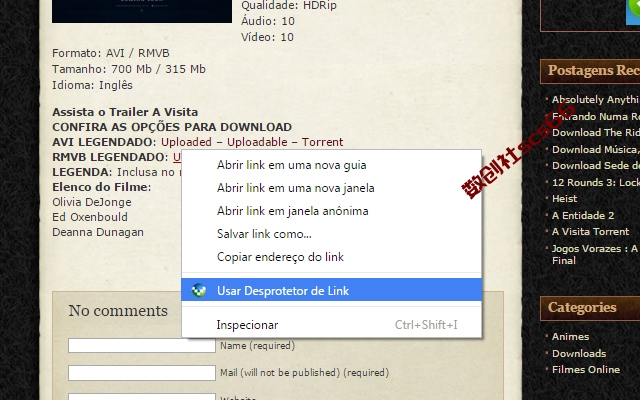
Task: Choose Salvar link como...
Action: [x=331, y=234]
